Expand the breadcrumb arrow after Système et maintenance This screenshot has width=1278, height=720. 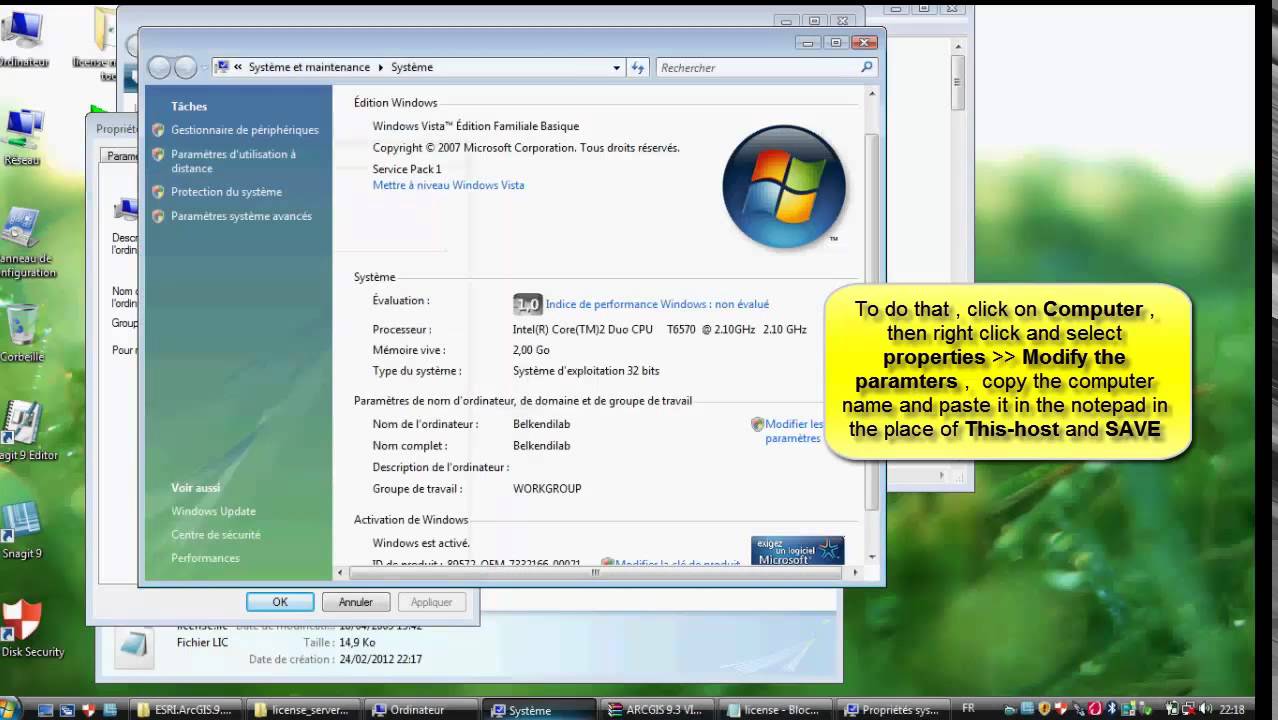pyautogui.click(x=381, y=67)
